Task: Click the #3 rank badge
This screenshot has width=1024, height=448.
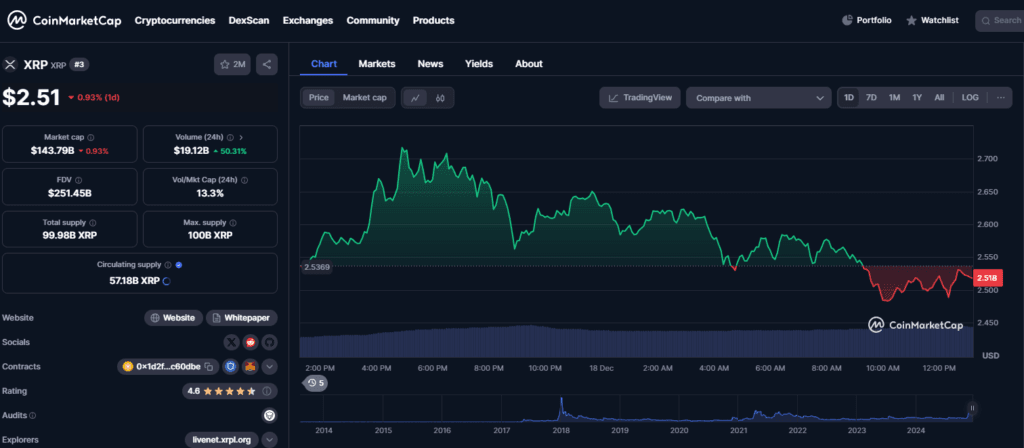Action: pos(79,65)
